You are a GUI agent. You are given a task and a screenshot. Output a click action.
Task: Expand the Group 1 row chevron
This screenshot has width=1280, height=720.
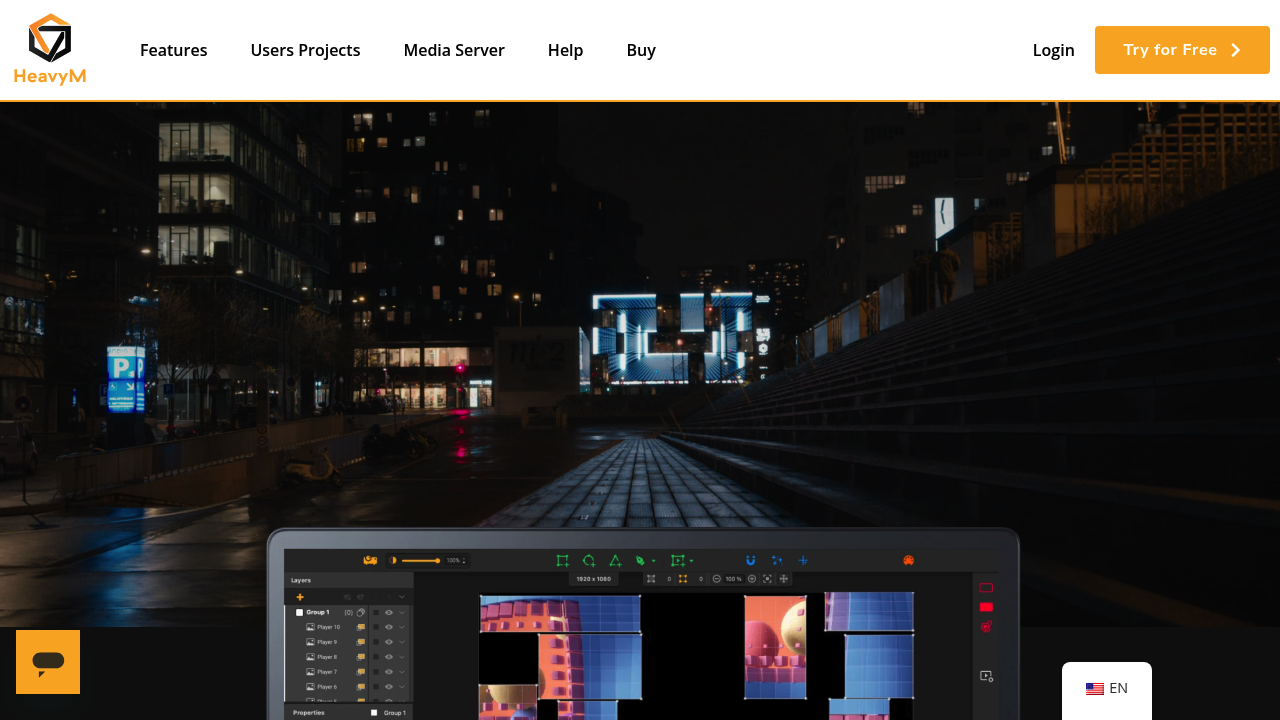pos(402,612)
